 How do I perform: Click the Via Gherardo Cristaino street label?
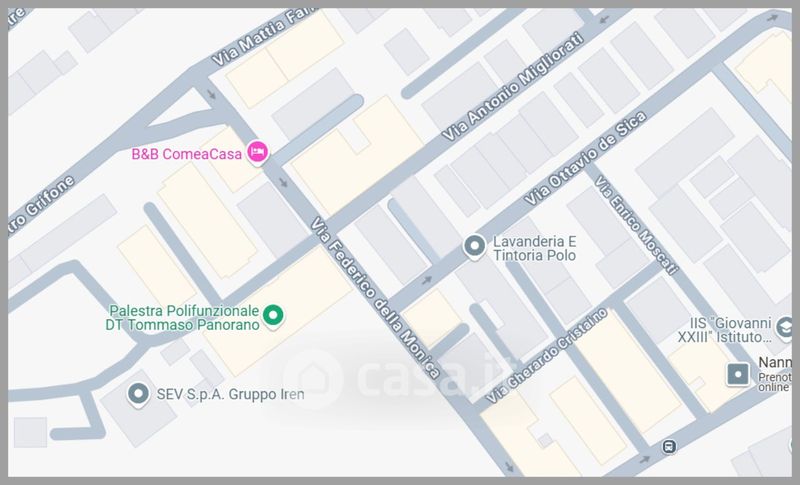click(x=532, y=357)
